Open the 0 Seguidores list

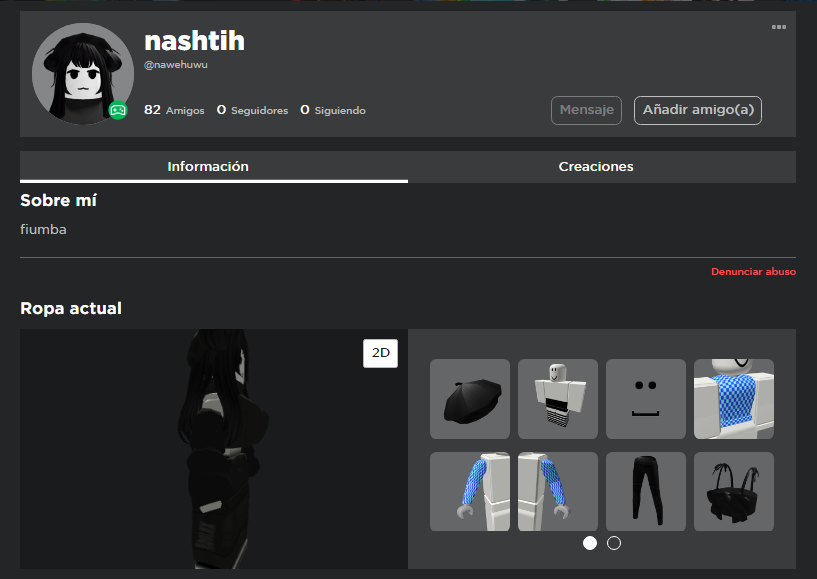point(252,110)
